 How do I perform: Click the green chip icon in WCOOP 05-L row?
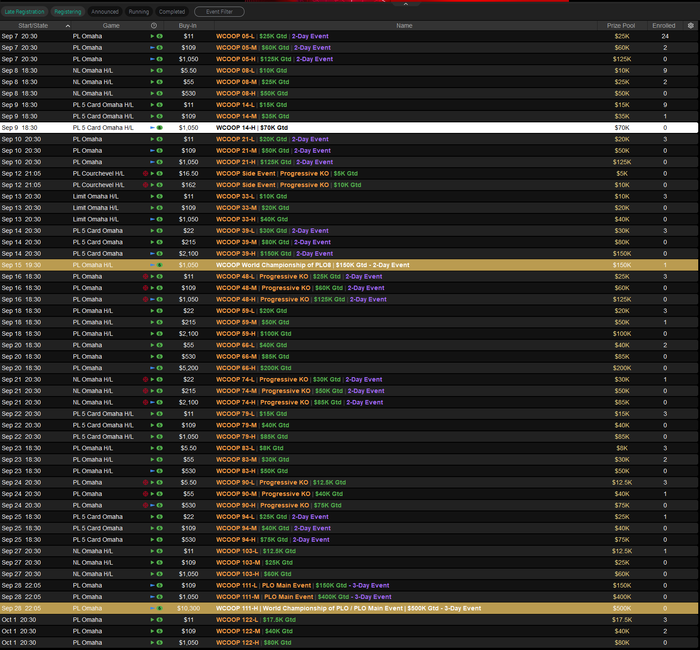pyautogui.click(x=159, y=36)
